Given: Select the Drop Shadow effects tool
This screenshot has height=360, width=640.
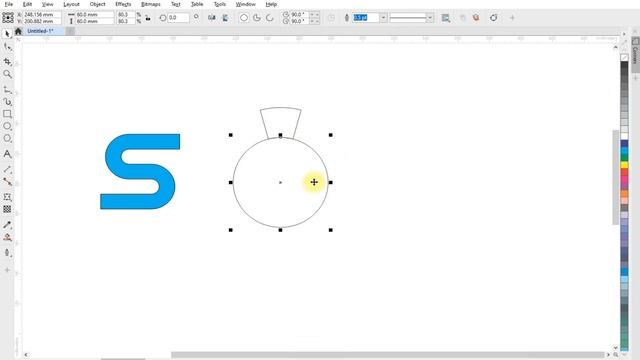Looking at the screenshot, I should pyautogui.click(x=7, y=197).
